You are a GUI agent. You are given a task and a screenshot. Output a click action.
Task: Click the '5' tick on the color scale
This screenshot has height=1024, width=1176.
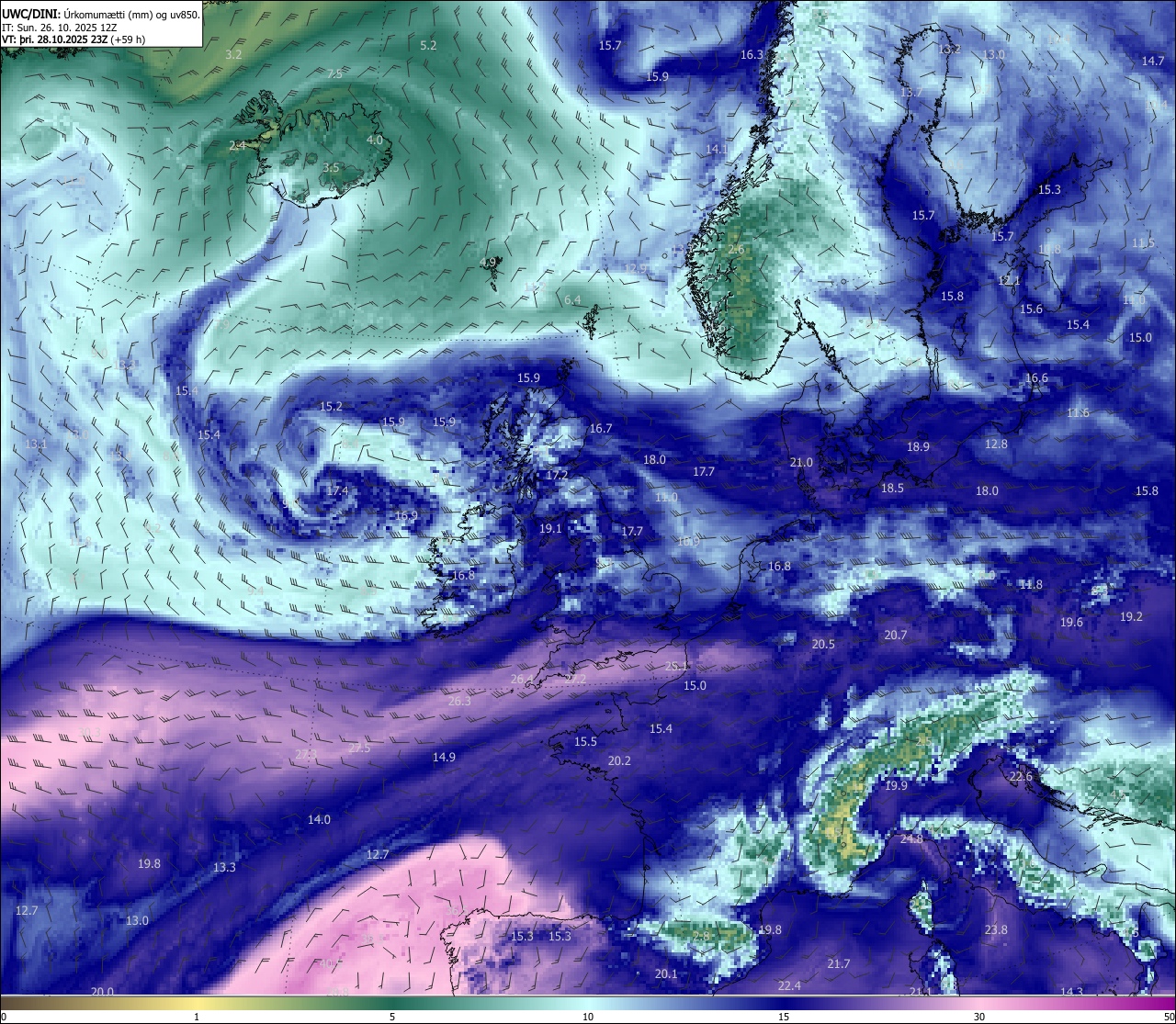click(392, 1017)
